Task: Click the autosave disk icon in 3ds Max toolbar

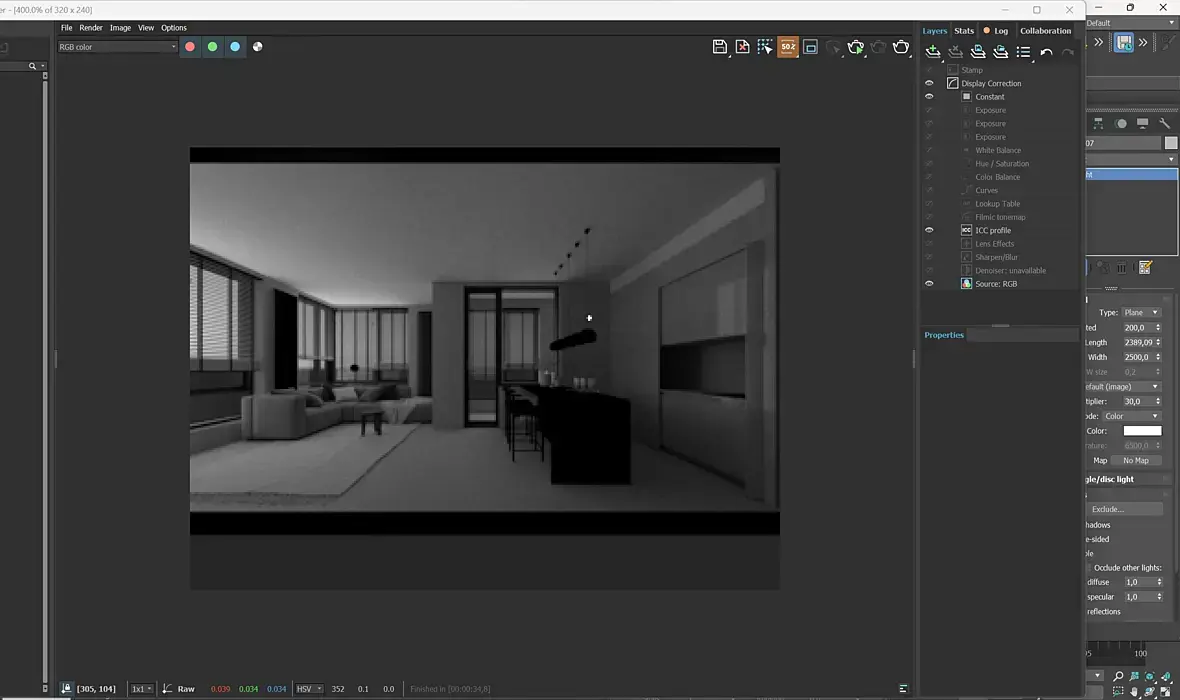Action: [x=1124, y=43]
